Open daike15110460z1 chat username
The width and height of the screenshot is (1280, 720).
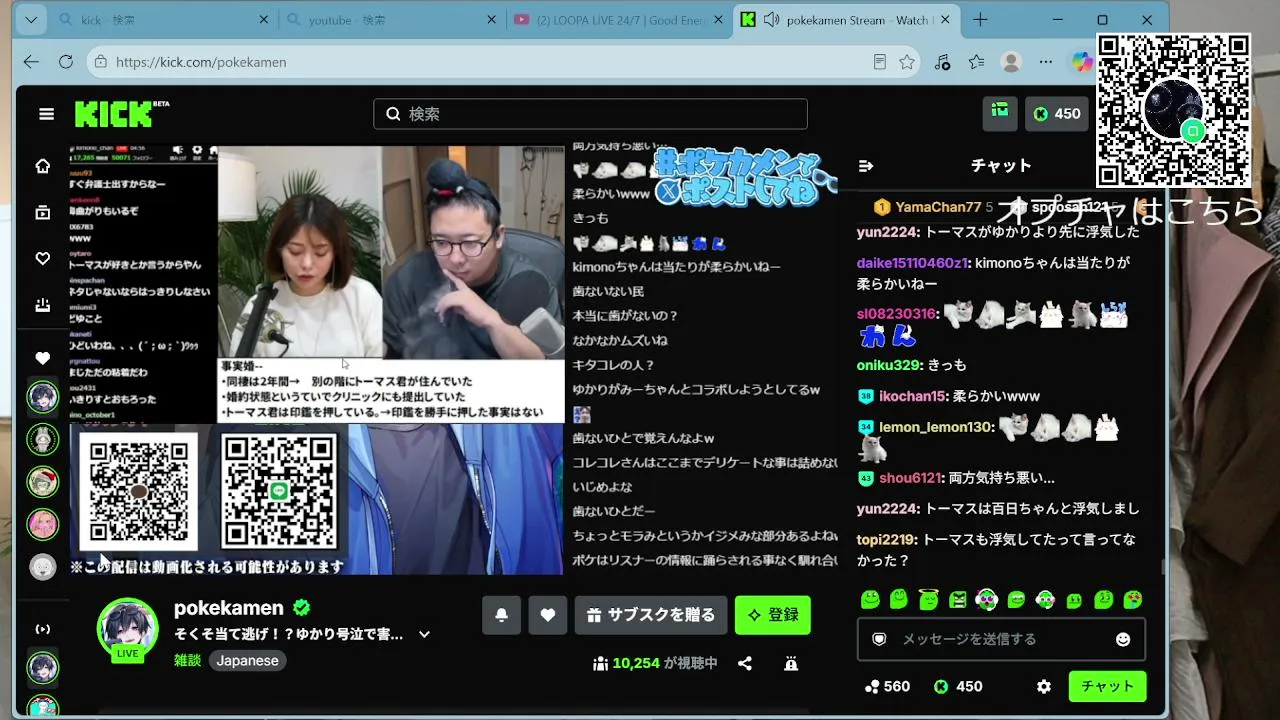(912, 263)
